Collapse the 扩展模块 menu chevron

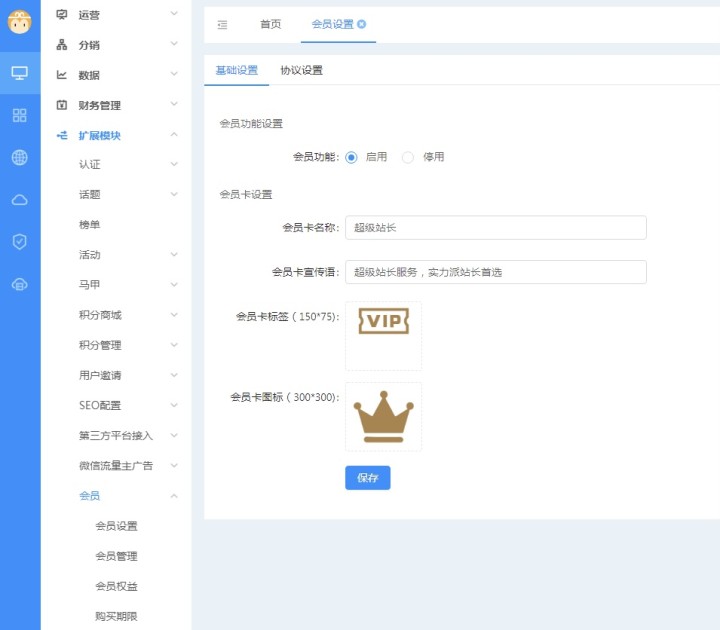click(174, 134)
